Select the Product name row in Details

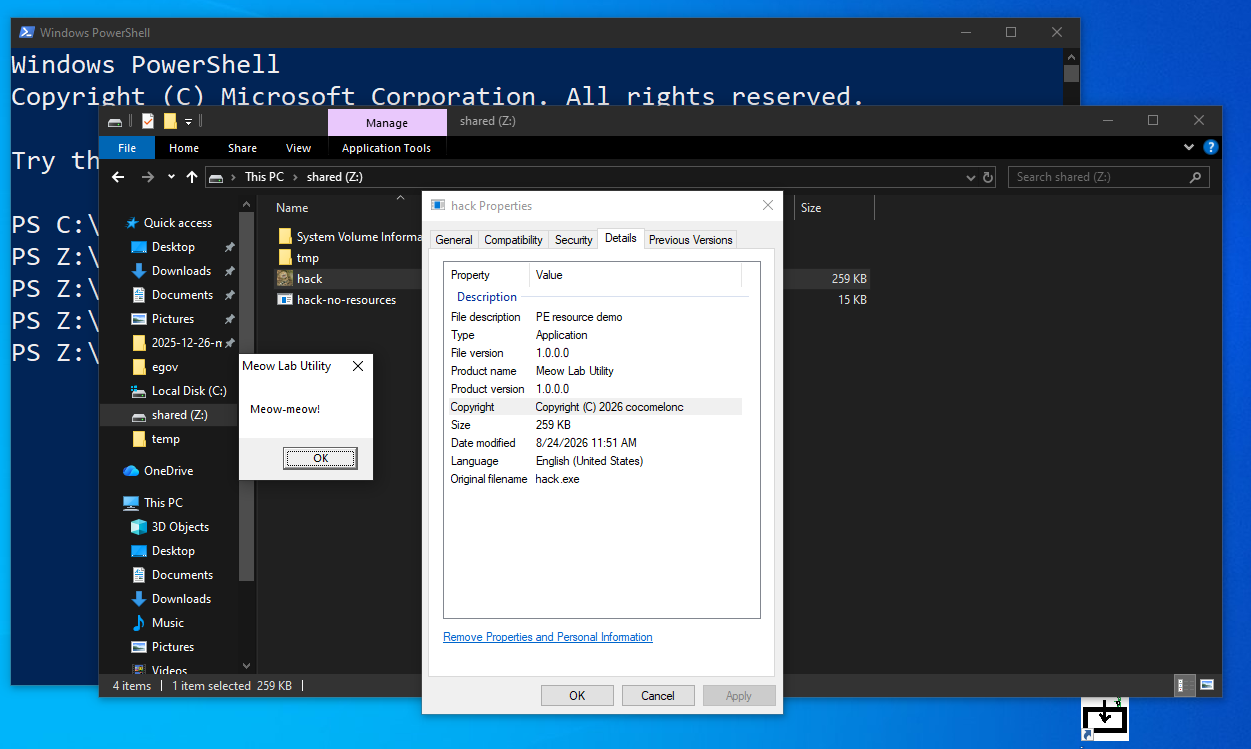coord(594,371)
